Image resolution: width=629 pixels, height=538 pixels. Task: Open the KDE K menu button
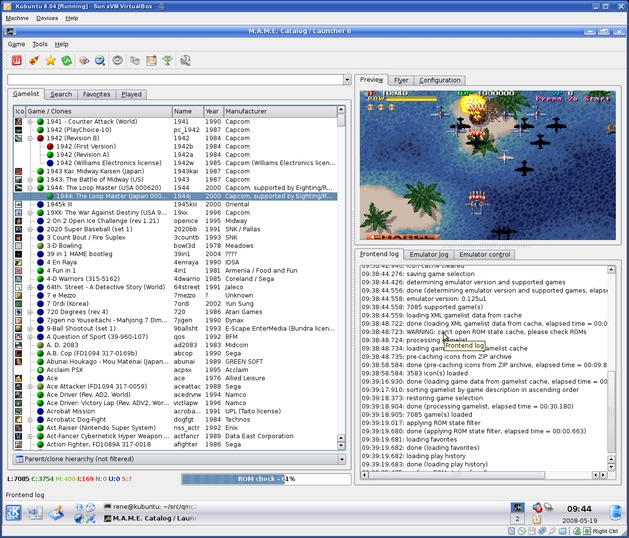pyautogui.click(x=14, y=513)
